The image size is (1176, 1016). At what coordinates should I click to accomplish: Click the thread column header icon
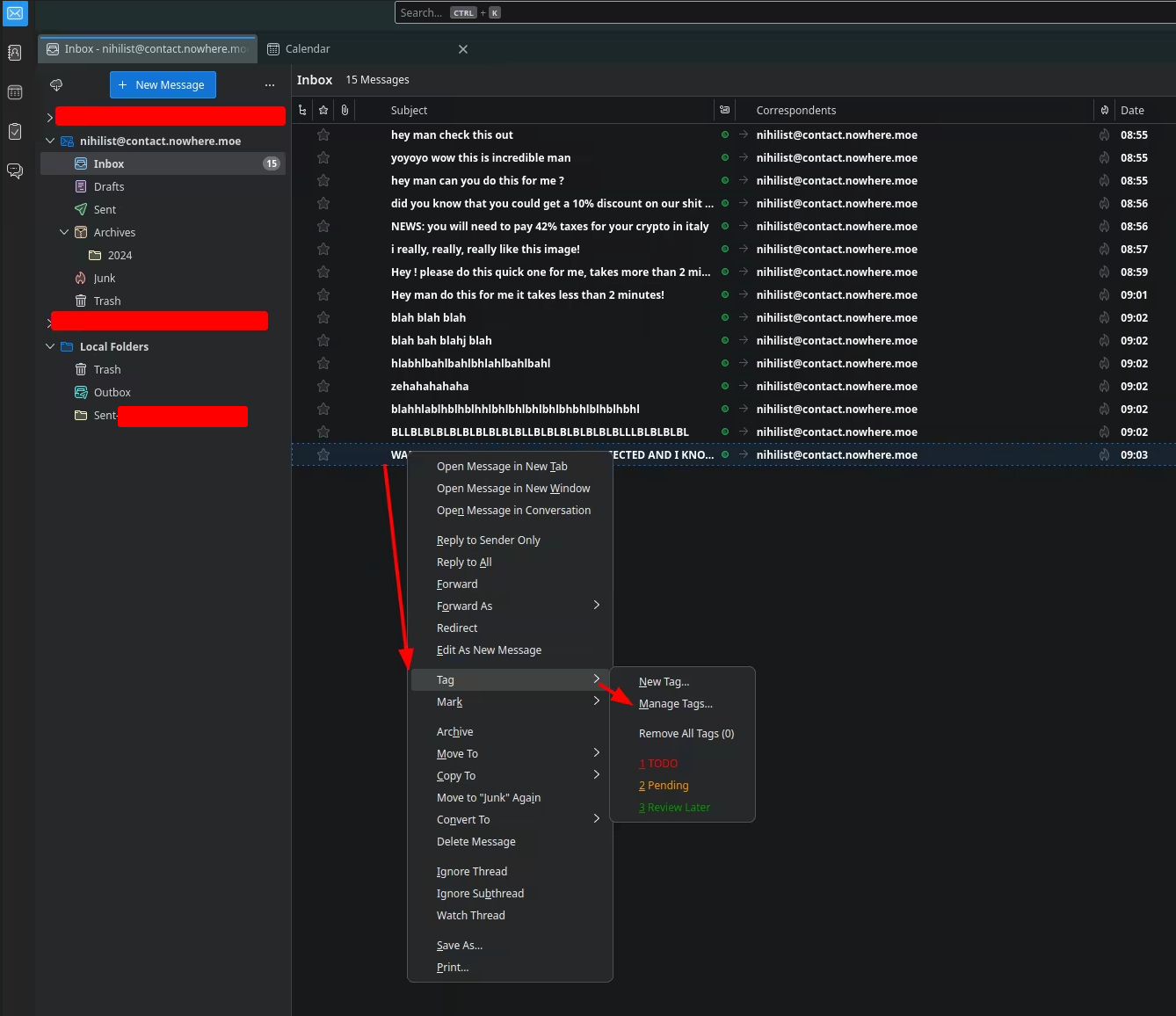[302, 110]
